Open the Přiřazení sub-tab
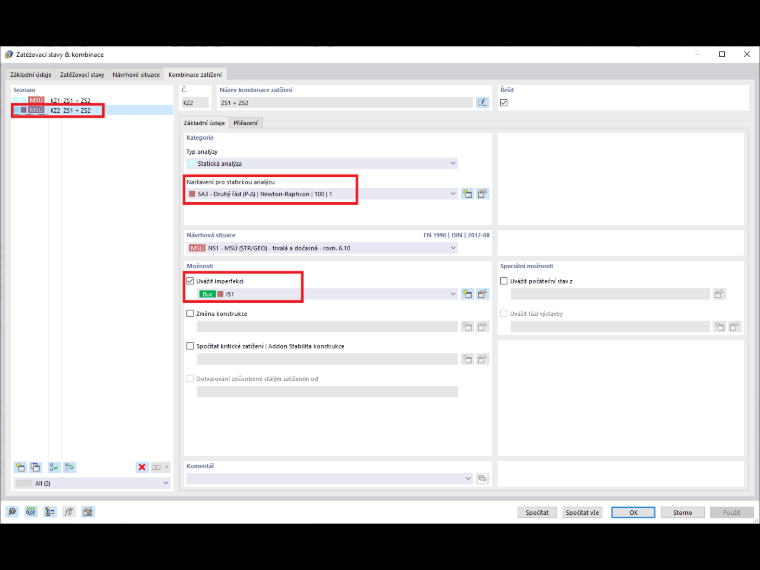 (x=245, y=123)
